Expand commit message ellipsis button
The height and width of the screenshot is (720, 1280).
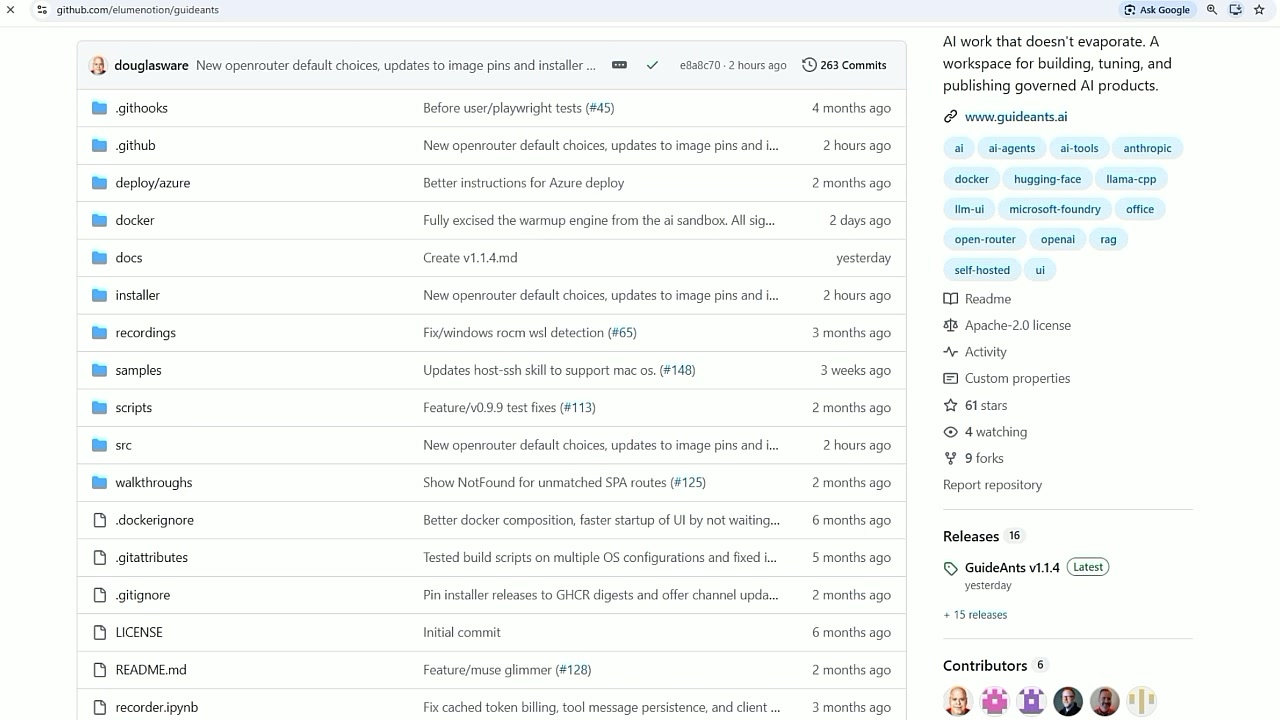[x=619, y=65]
